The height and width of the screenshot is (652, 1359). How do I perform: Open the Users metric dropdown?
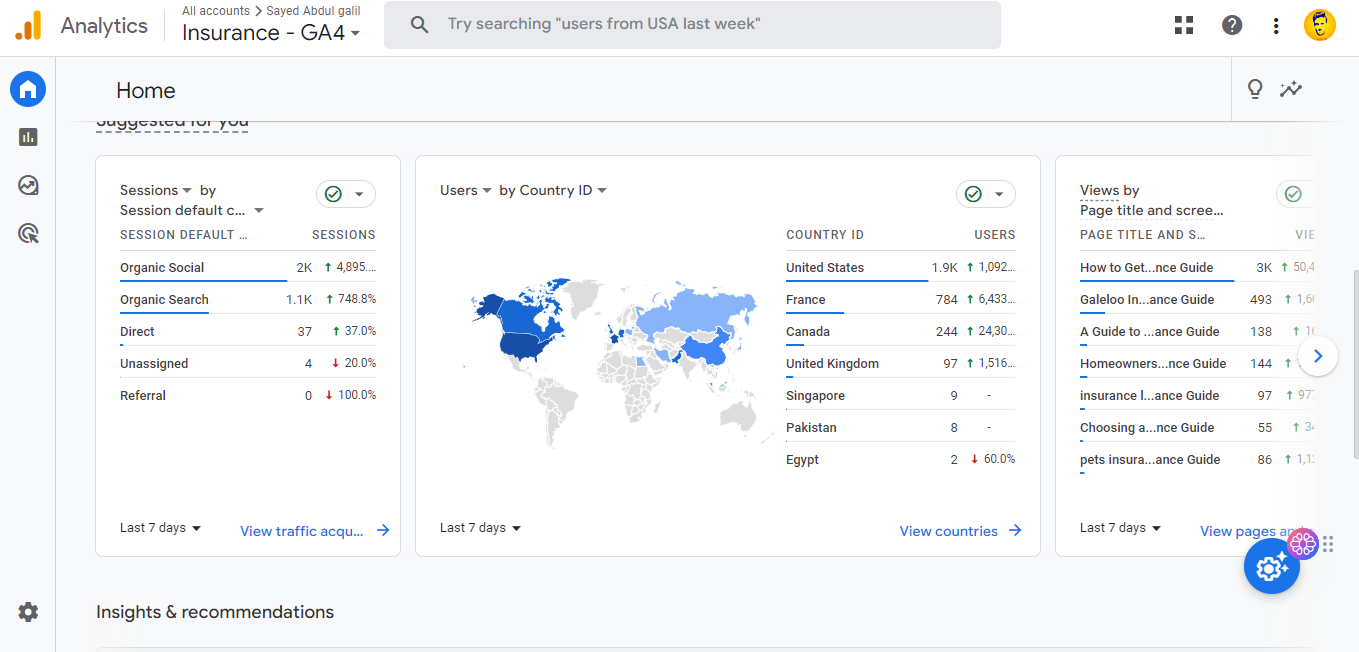tap(466, 190)
